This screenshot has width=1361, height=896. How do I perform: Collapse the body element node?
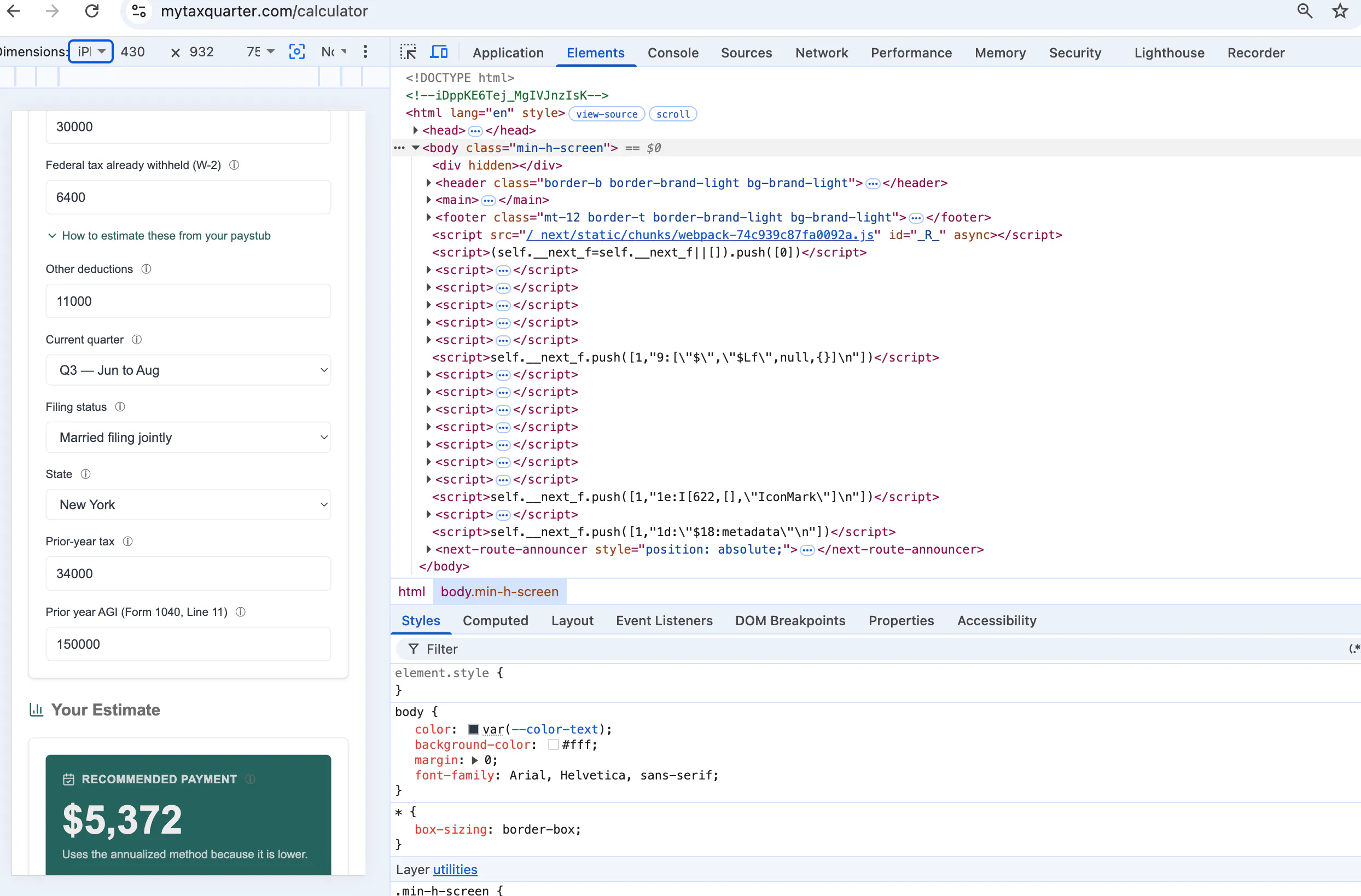click(416, 148)
